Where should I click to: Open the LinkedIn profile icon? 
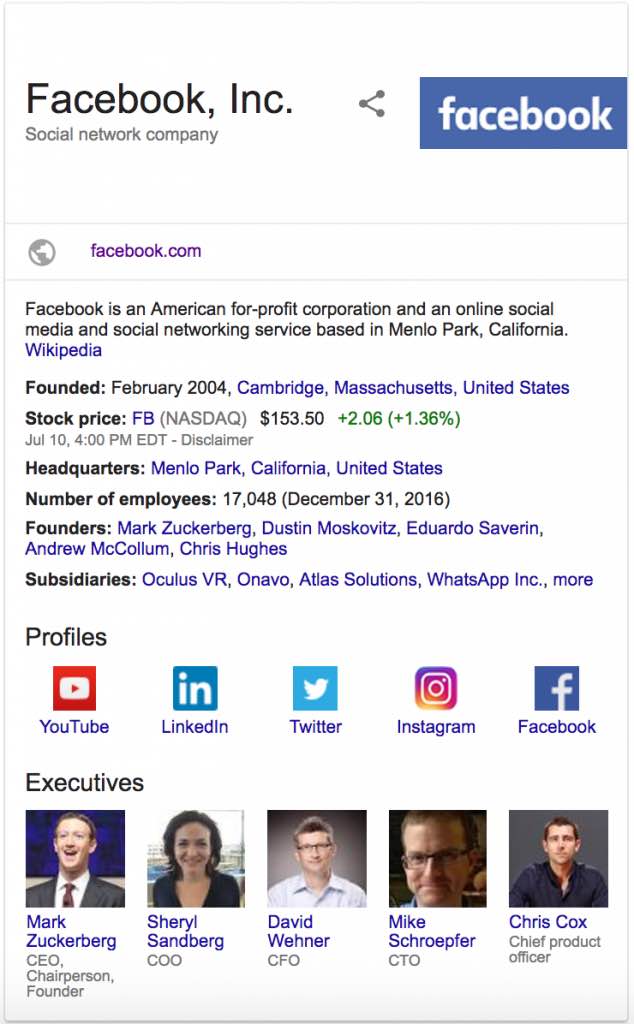[x=195, y=688]
